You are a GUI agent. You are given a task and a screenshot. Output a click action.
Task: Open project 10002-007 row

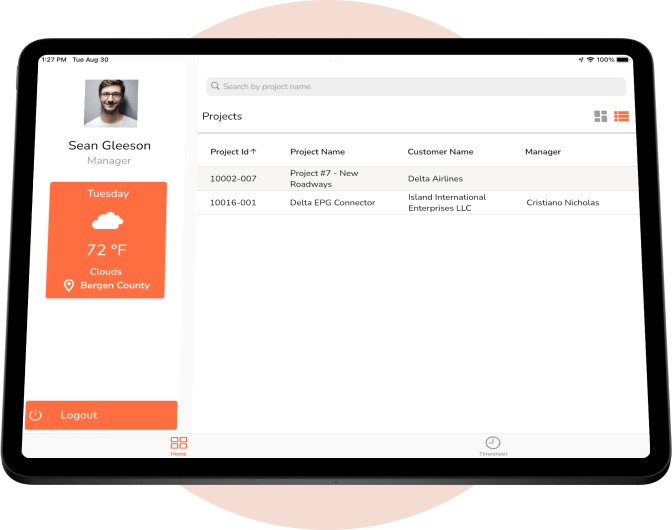click(233, 178)
